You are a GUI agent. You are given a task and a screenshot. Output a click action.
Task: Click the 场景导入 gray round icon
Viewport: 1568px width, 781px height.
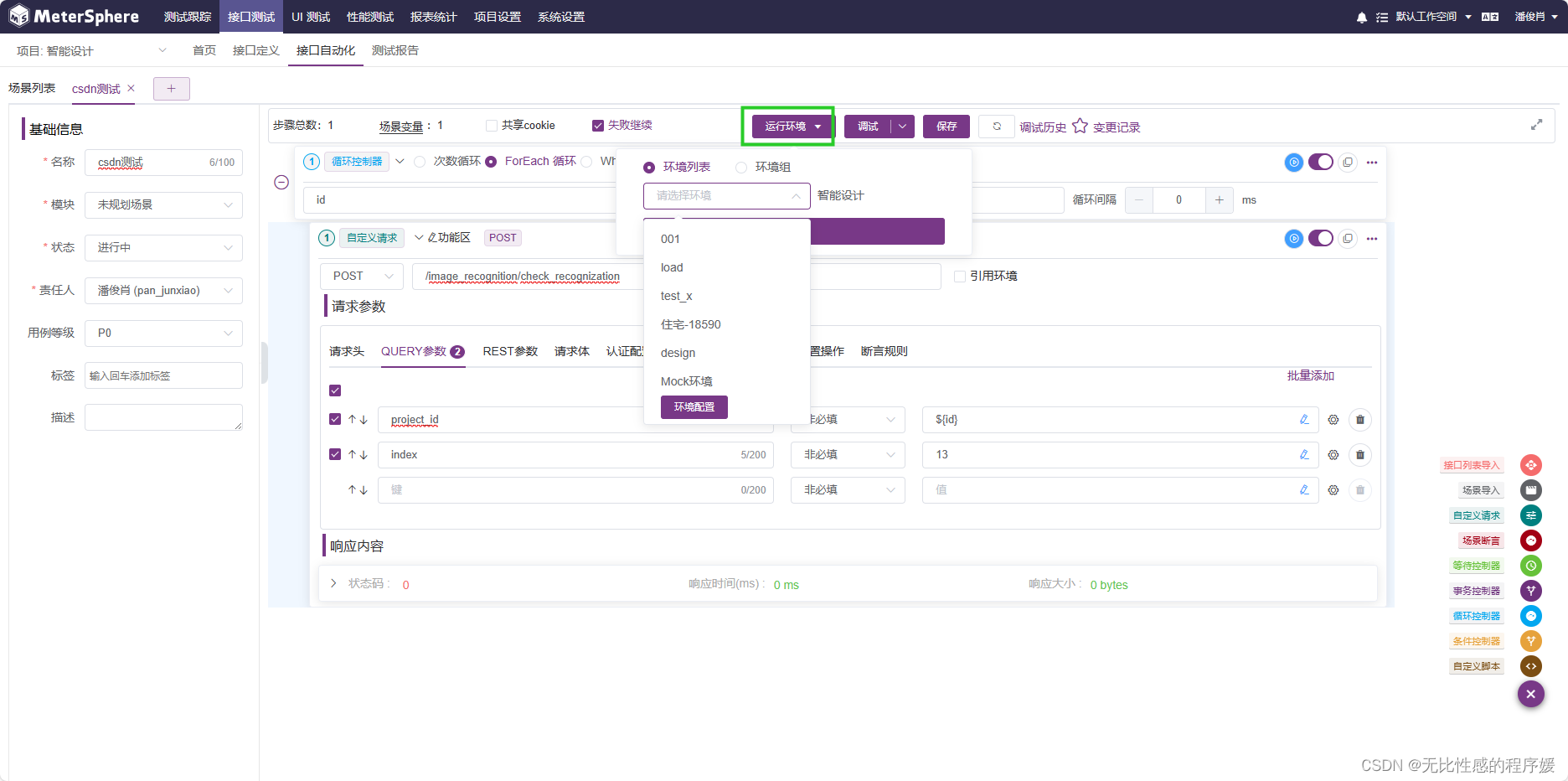point(1531,490)
